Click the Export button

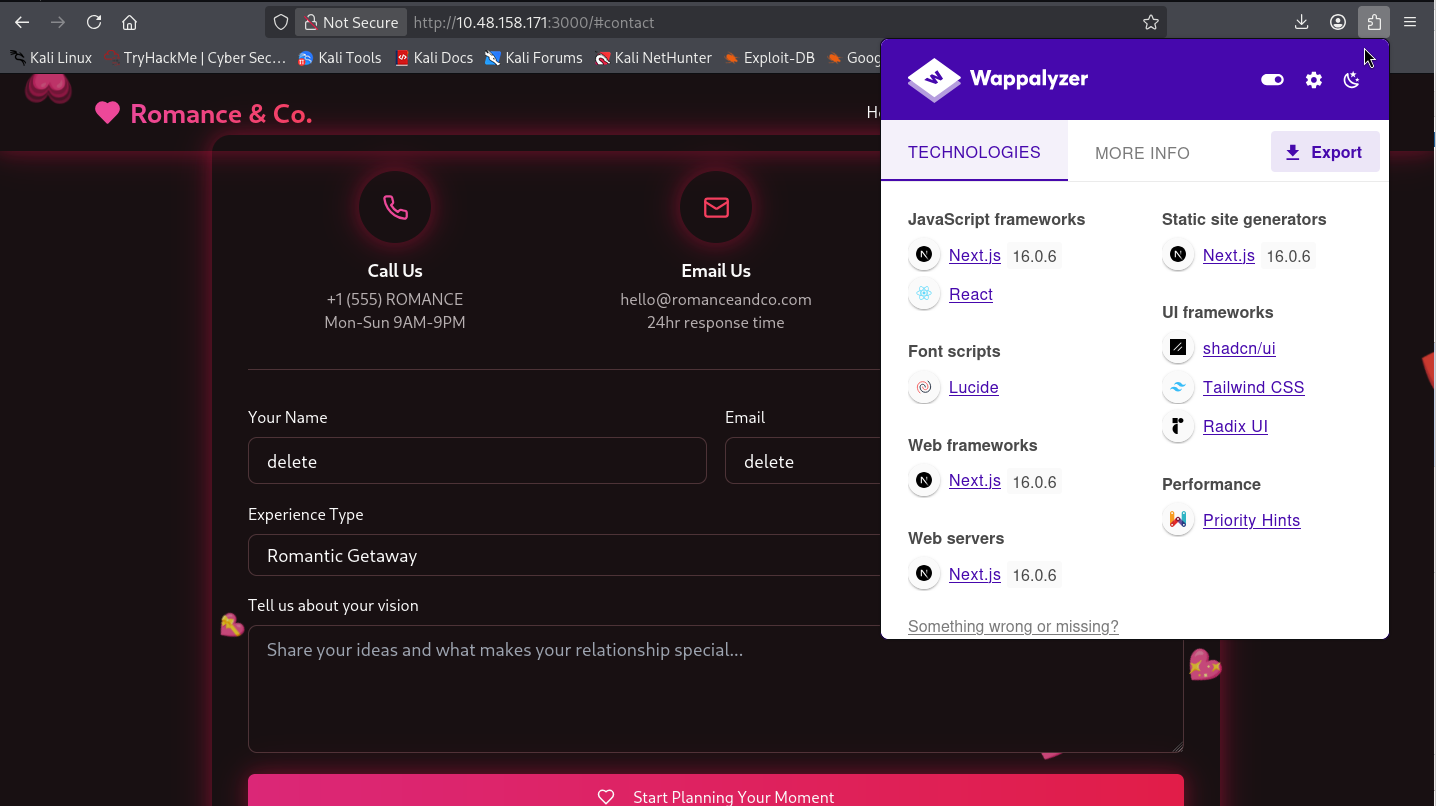click(x=1324, y=152)
